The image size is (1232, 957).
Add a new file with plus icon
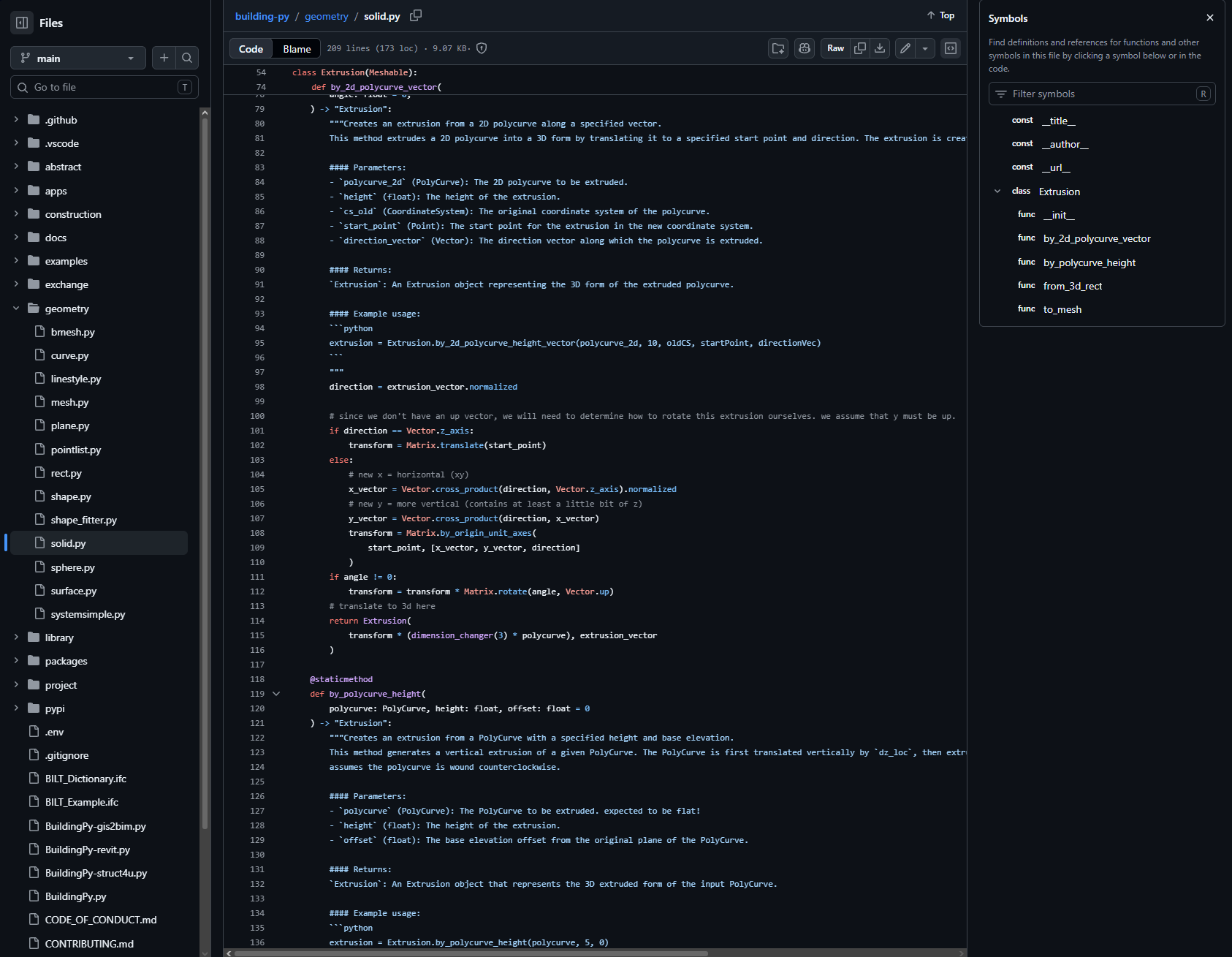(164, 58)
